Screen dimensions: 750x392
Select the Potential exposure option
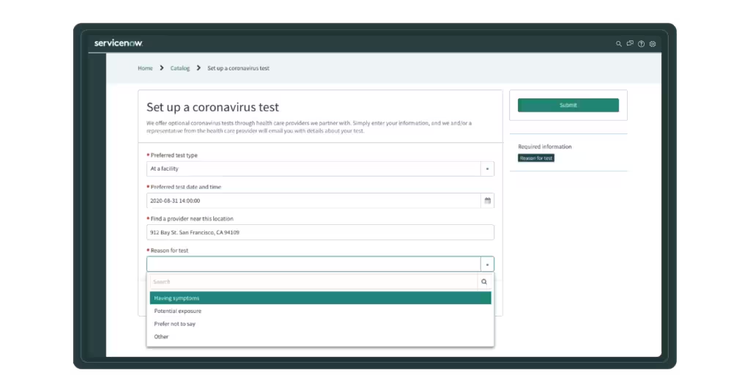(320, 311)
